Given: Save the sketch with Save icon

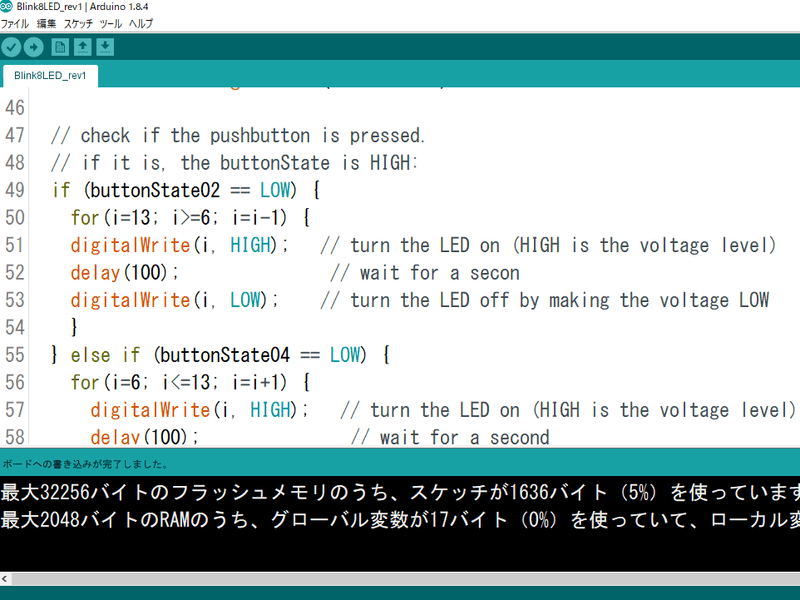Looking at the screenshot, I should (x=105, y=47).
